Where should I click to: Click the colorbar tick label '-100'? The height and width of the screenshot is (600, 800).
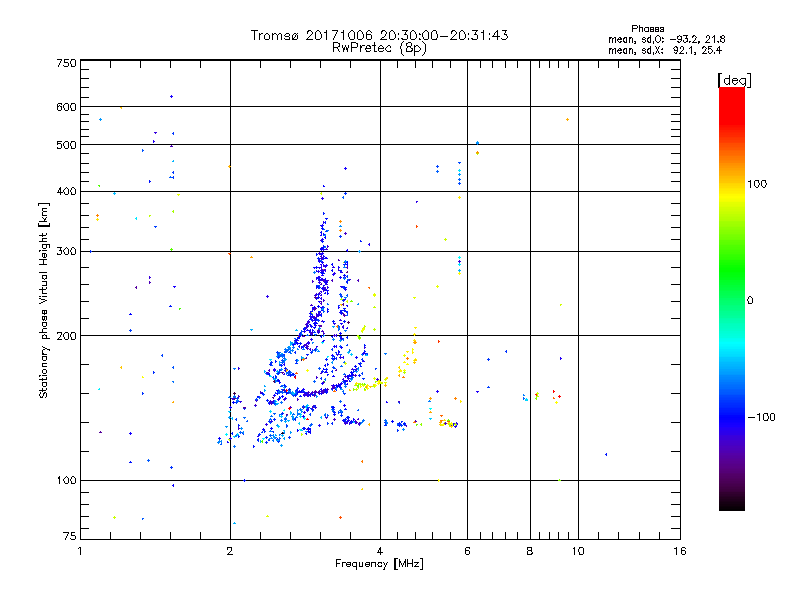(761, 417)
